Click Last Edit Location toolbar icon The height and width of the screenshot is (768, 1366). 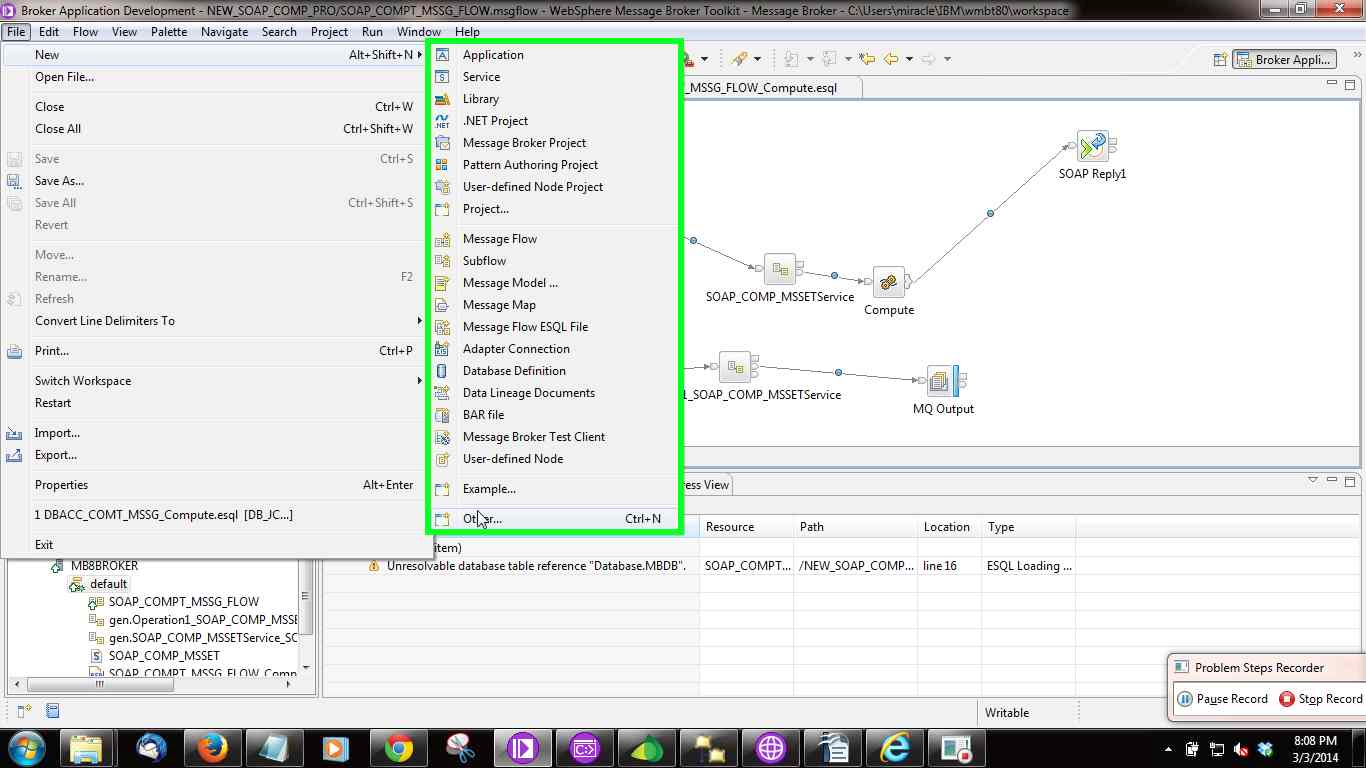pyautogui.click(x=867, y=59)
